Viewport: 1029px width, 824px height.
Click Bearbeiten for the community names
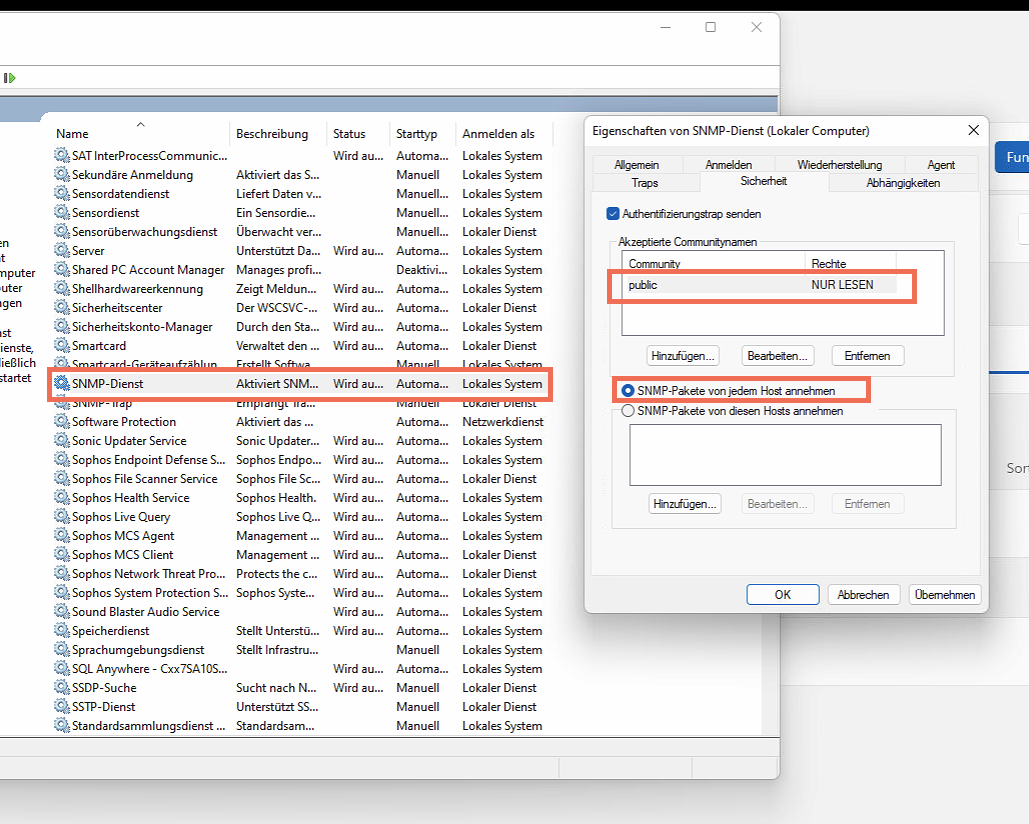click(777, 356)
